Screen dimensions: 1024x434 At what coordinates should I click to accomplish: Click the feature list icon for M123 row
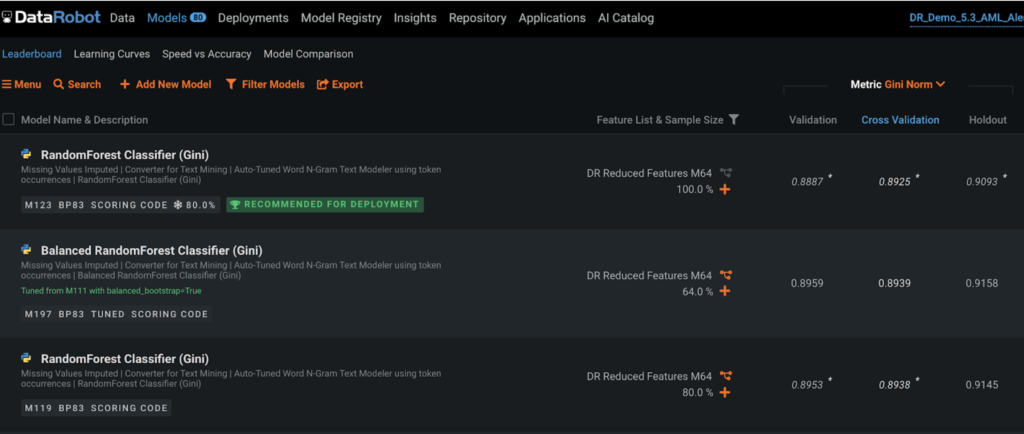tap(726, 173)
